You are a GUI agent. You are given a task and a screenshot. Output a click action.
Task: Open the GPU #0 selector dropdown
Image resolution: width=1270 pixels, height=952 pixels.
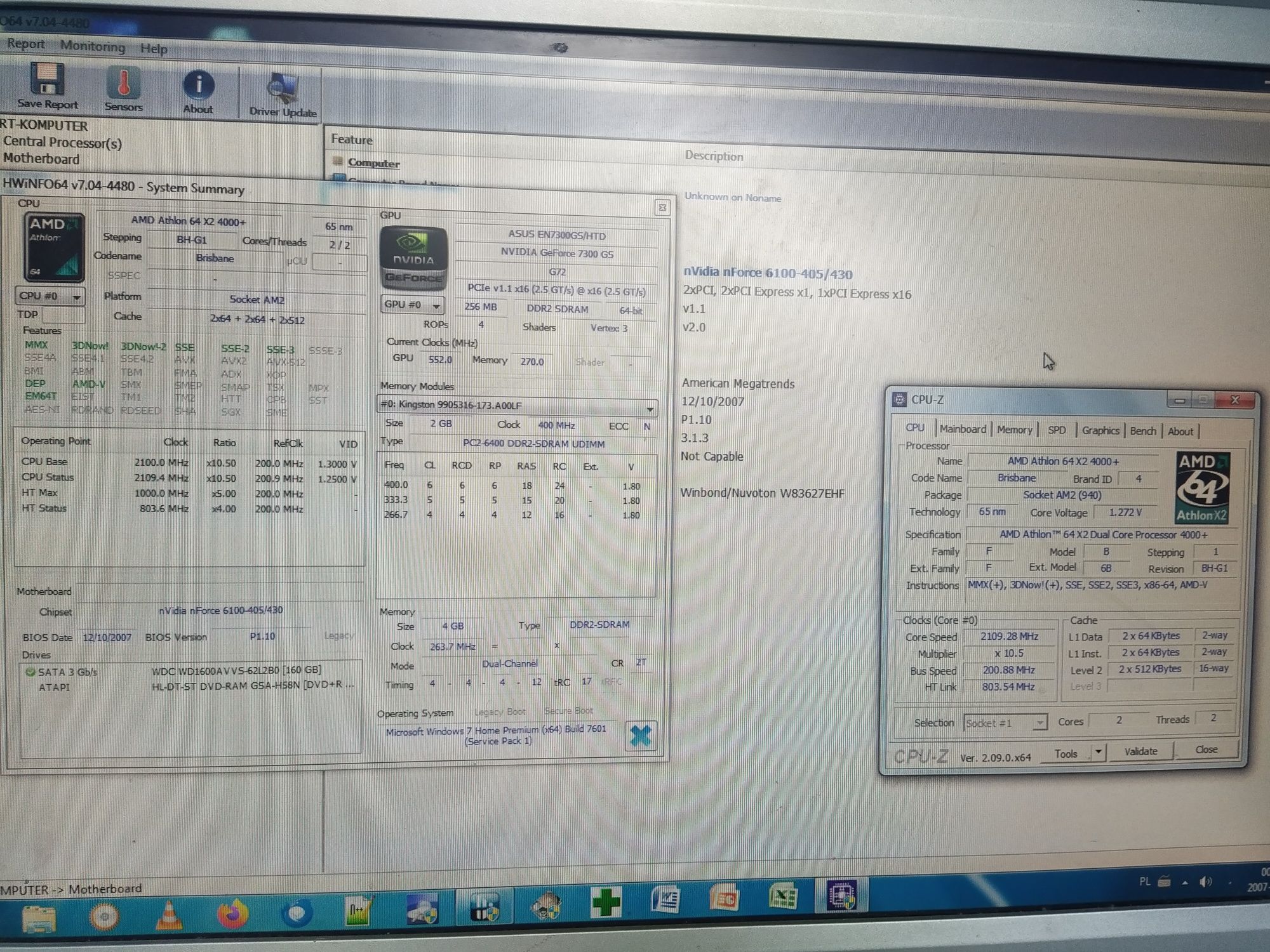[413, 305]
